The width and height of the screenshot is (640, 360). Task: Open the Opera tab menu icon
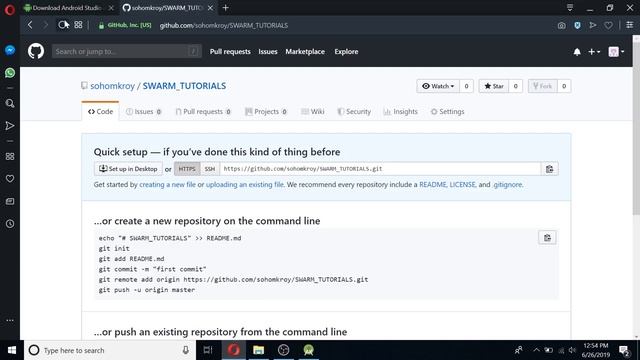click(570, 8)
